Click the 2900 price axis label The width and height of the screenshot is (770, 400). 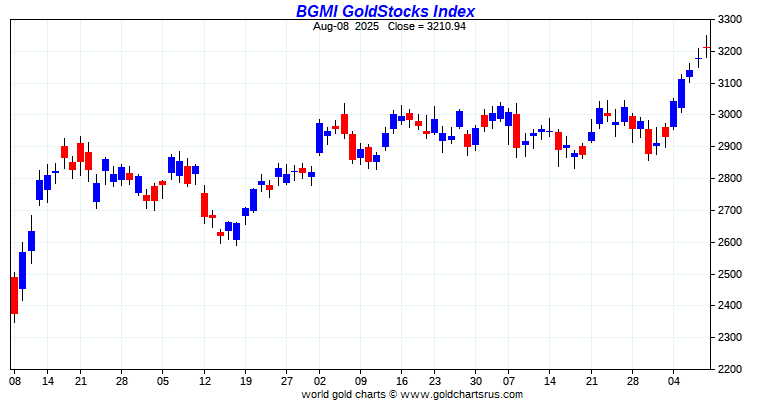(730, 147)
